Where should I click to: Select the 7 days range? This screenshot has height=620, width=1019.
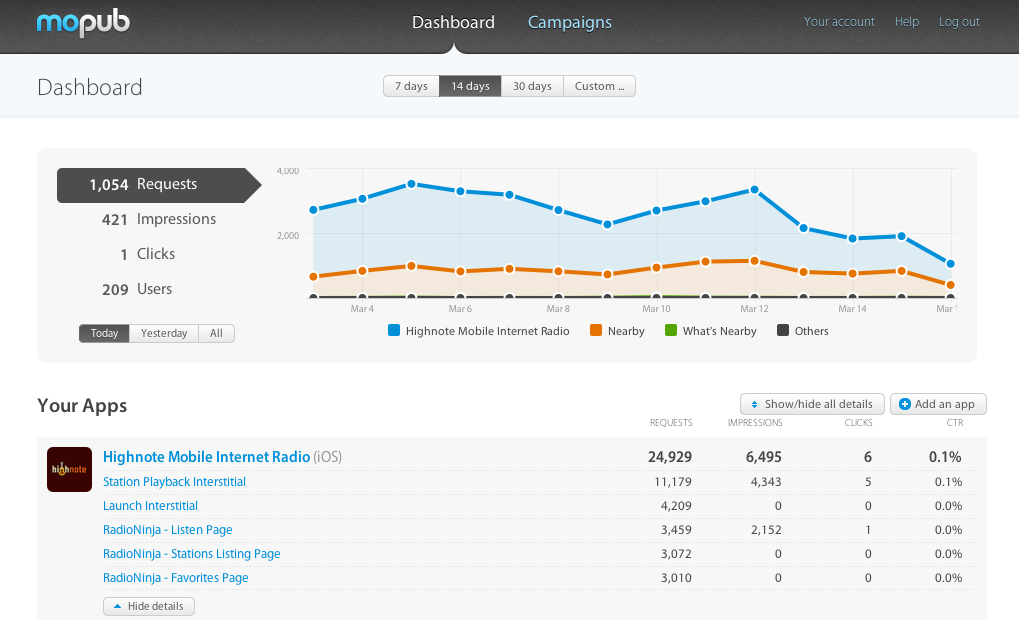click(411, 86)
